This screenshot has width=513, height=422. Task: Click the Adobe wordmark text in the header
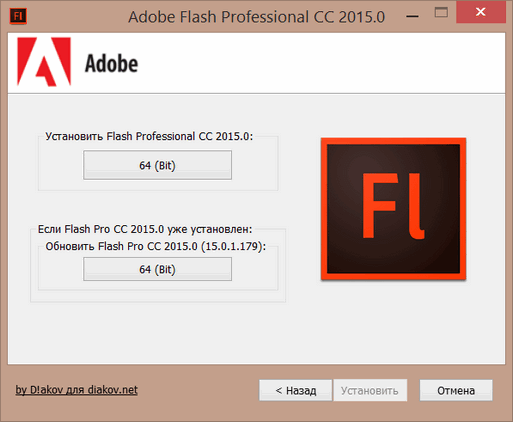click(111, 63)
